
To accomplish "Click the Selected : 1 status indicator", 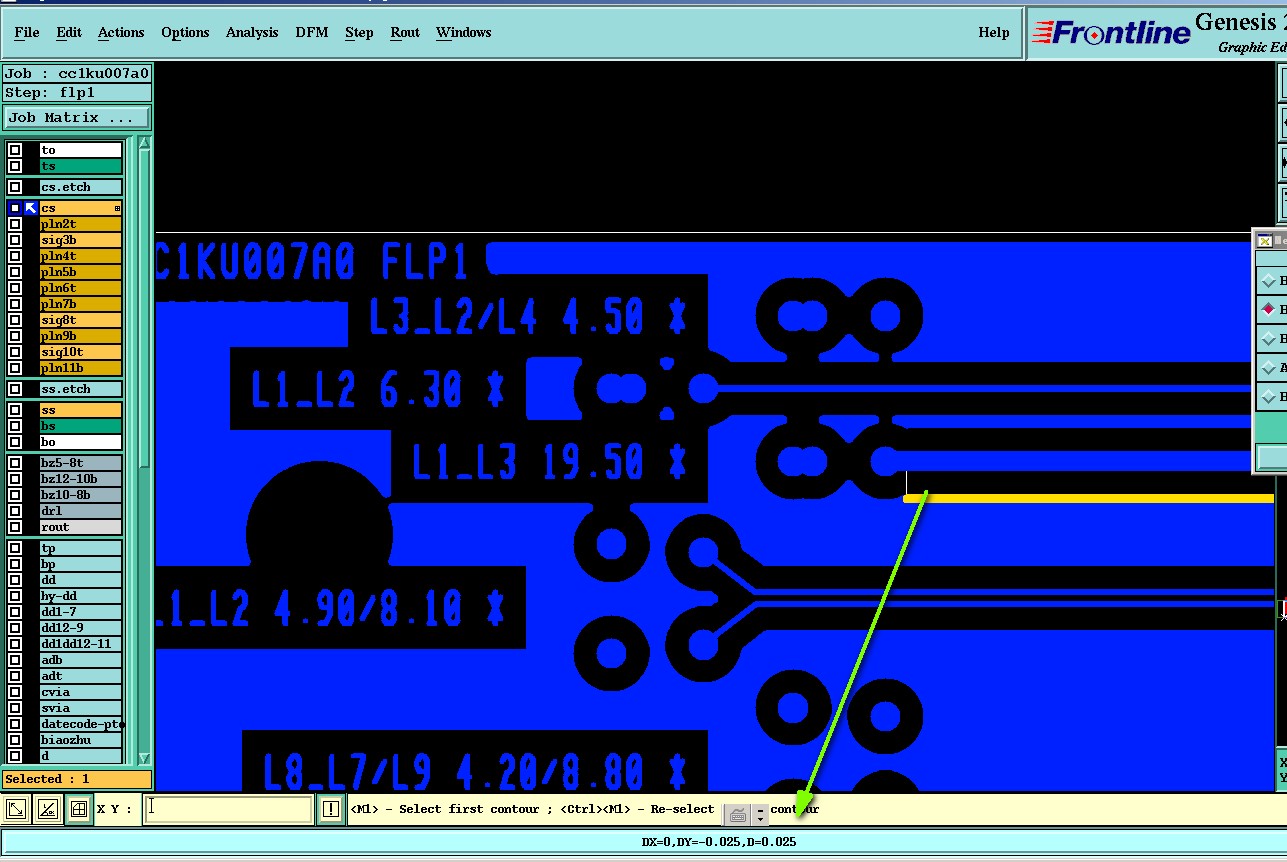I will tap(77, 779).
